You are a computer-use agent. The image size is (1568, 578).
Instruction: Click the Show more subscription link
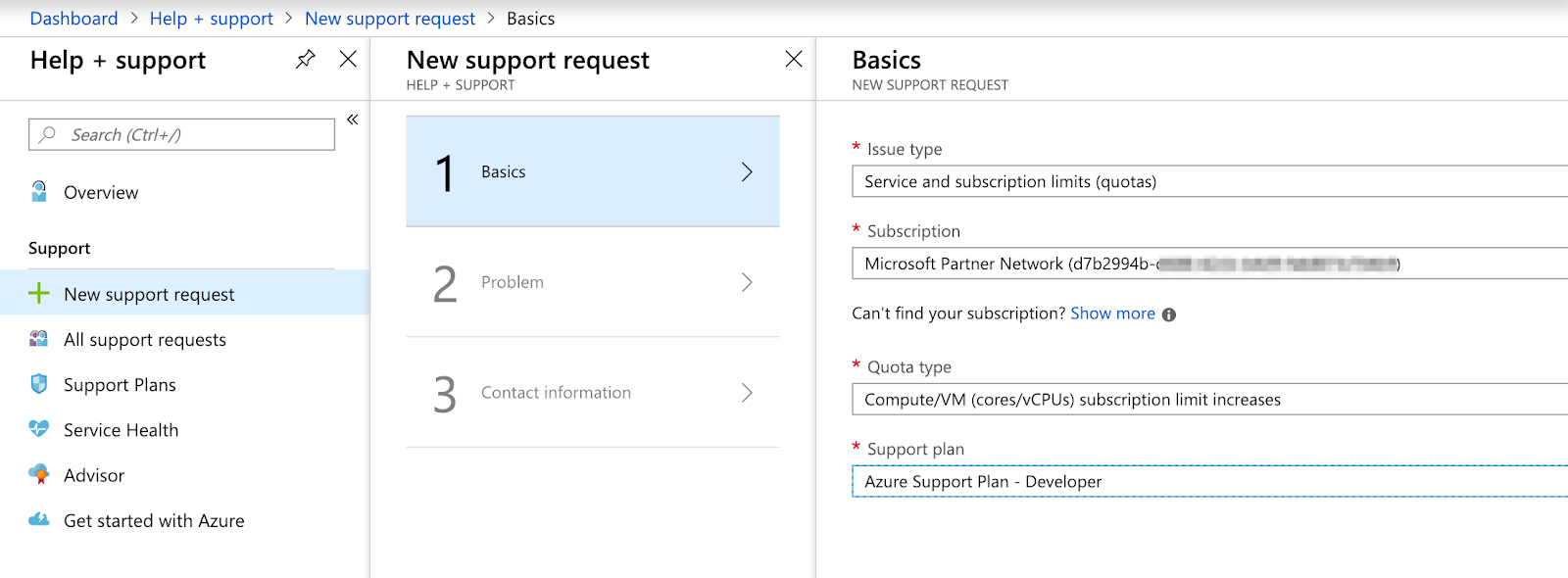pos(1112,313)
